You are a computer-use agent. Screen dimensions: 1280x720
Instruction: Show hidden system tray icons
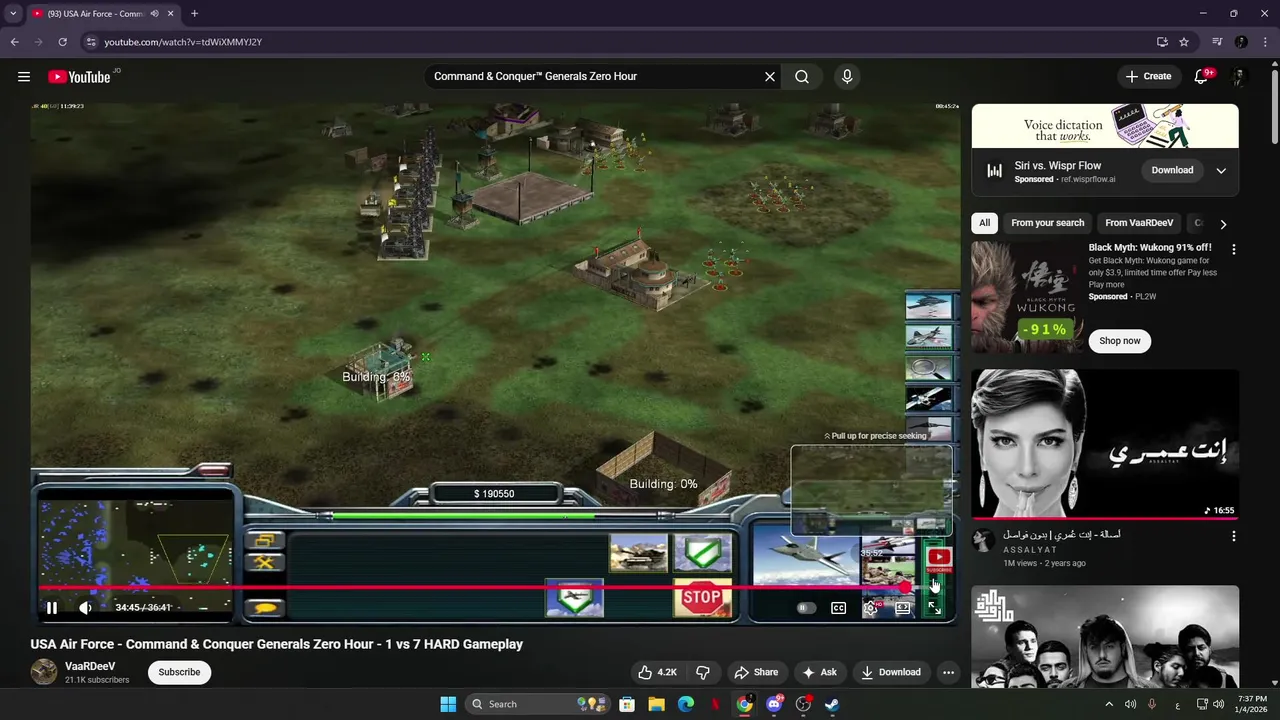(x=1108, y=704)
